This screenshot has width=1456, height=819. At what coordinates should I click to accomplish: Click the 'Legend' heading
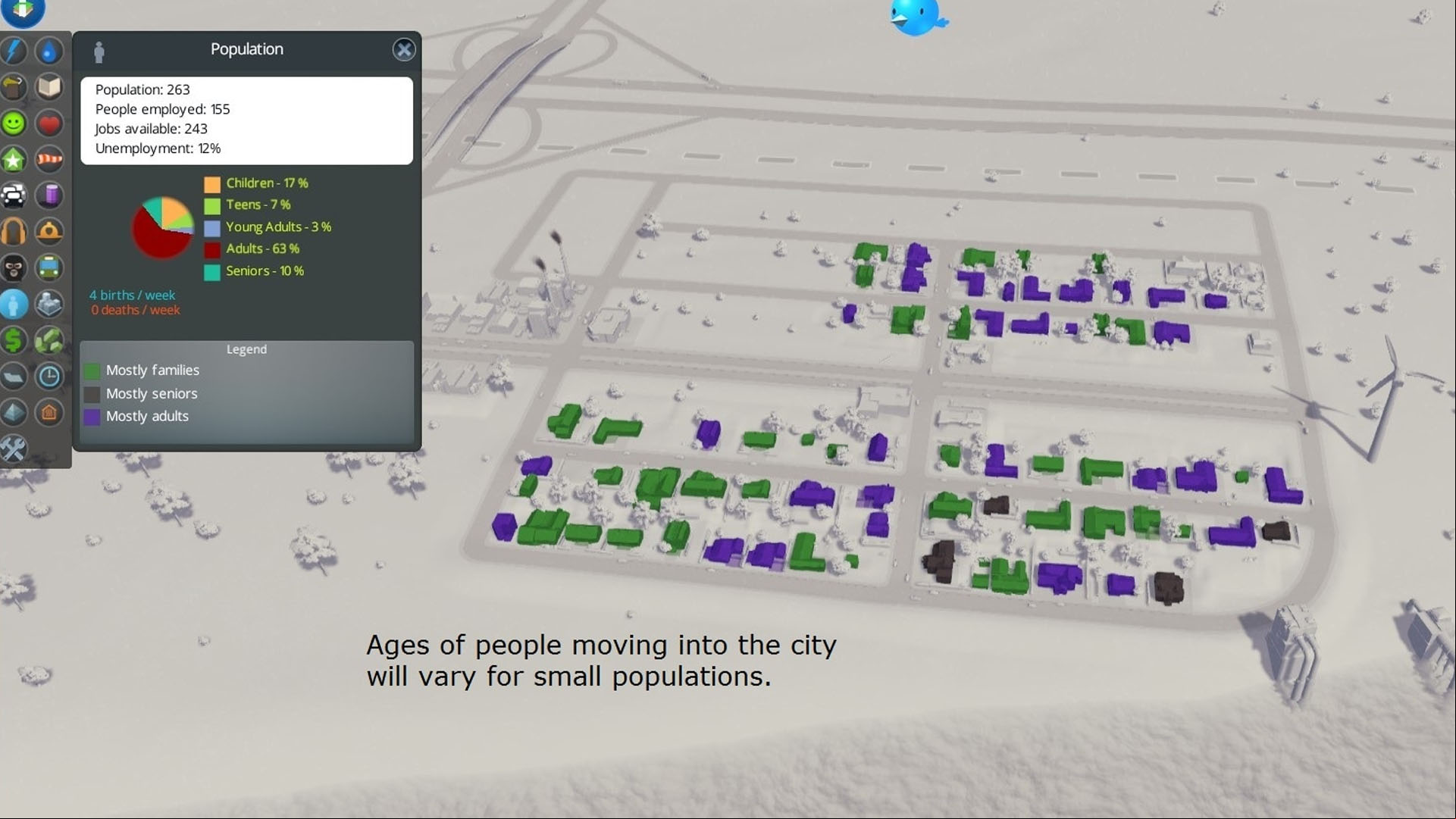246,349
